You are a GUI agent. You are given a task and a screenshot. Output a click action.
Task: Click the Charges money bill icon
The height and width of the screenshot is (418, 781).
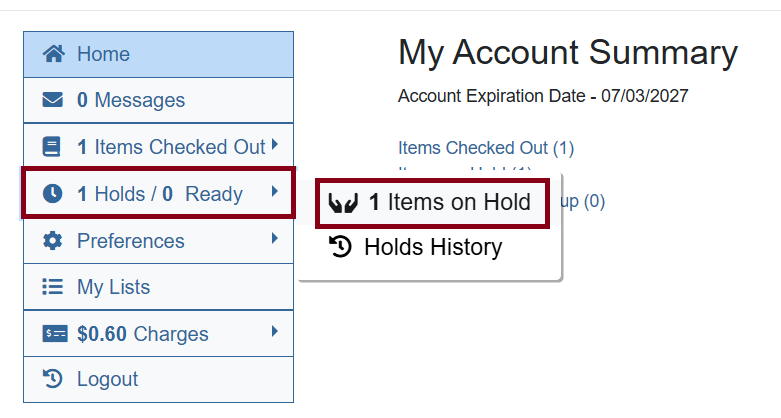54,334
